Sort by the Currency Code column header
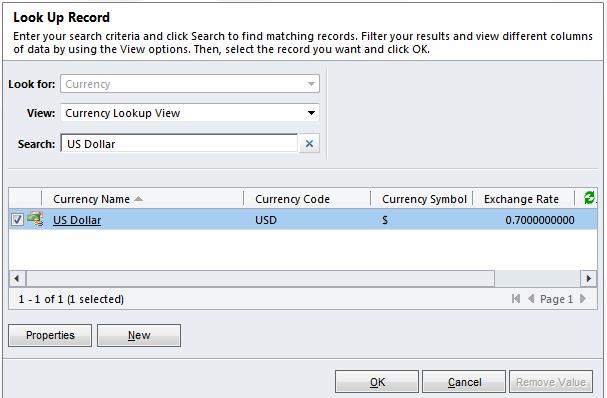 tap(307, 199)
